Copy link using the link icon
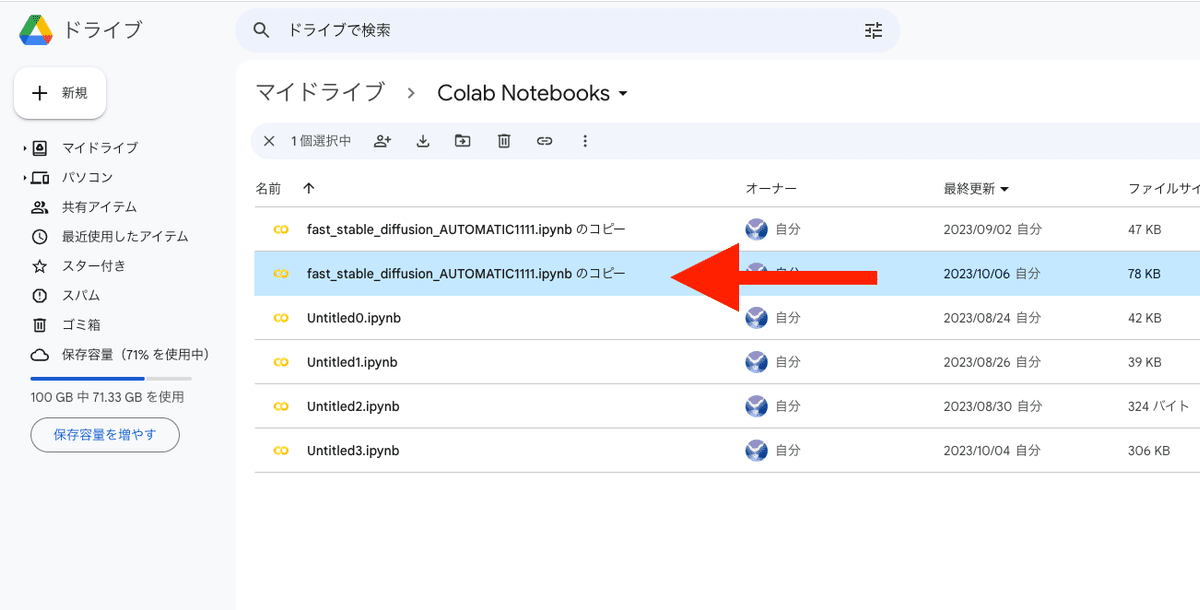The width and height of the screenshot is (1200, 610). (544, 141)
